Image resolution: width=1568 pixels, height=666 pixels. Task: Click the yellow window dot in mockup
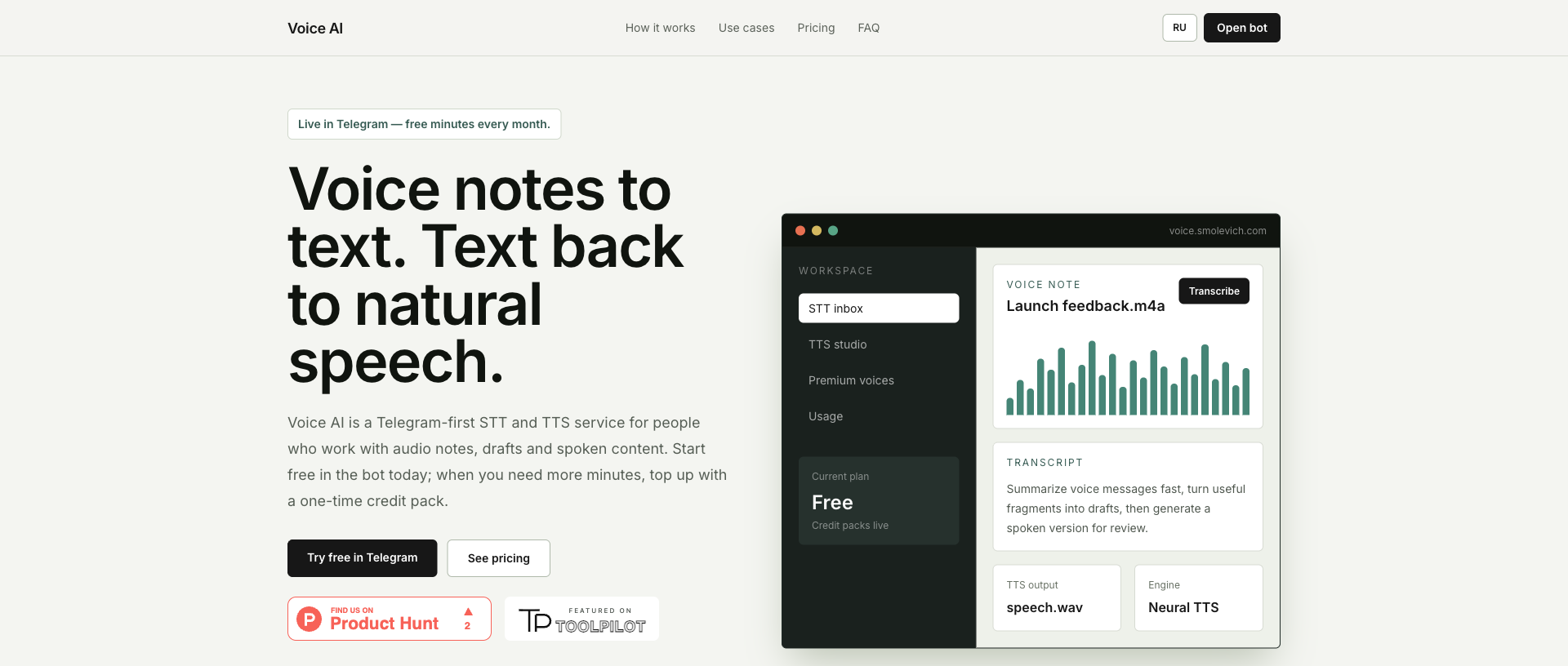tap(817, 231)
